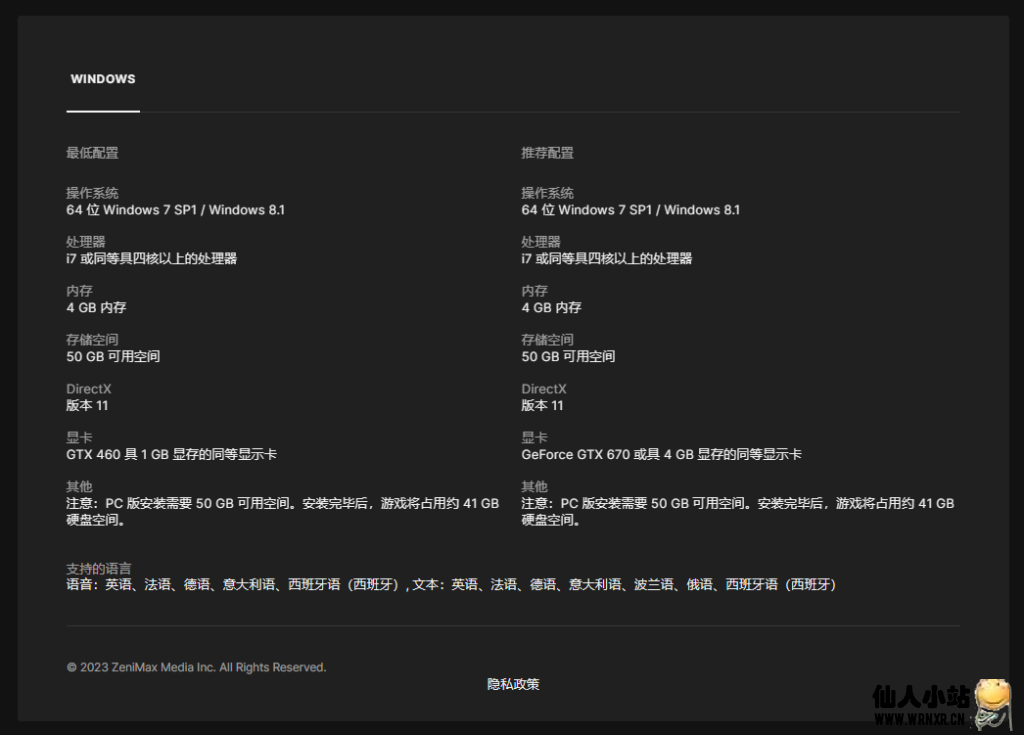Click 50 GB 可用空间 value under 推荐配置
This screenshot has height=735, width=1024.
[568, 357]
